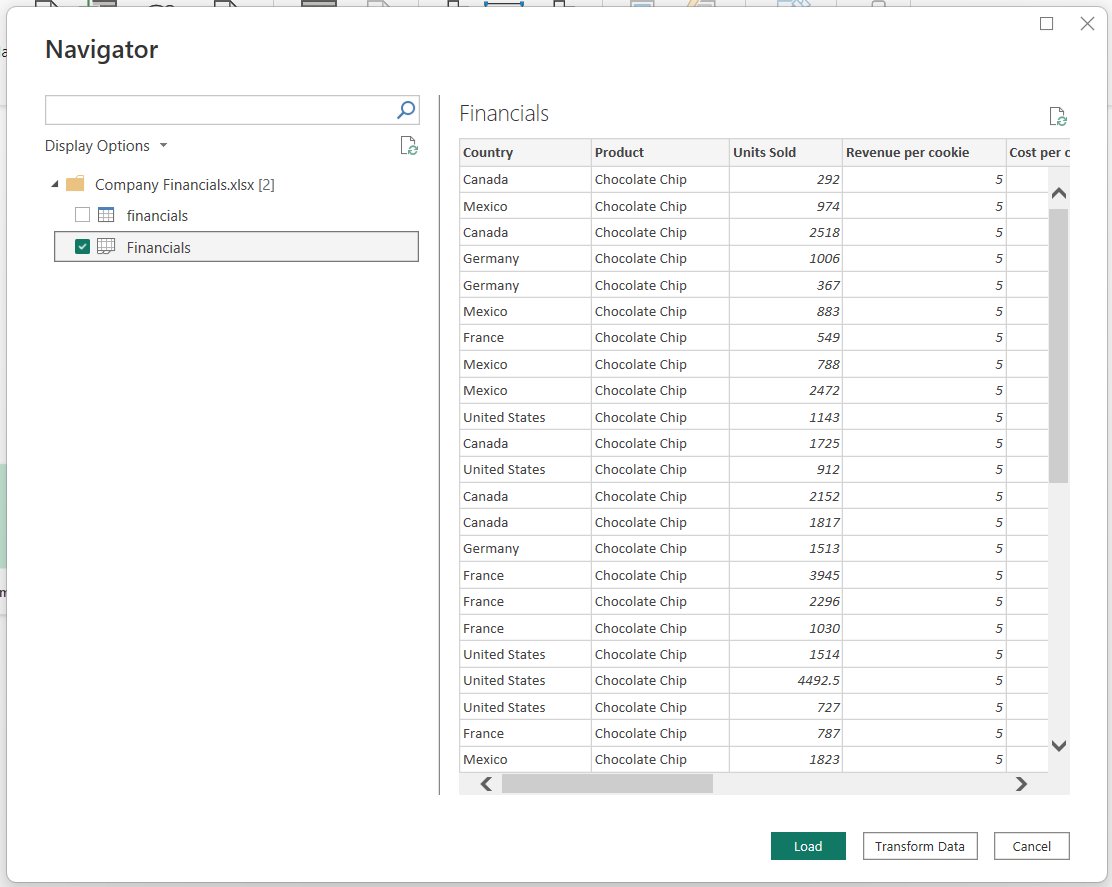Click the Transform Data button
Image resolution: width=1112 pixels, height=887 pixels.
click(920, 846)
